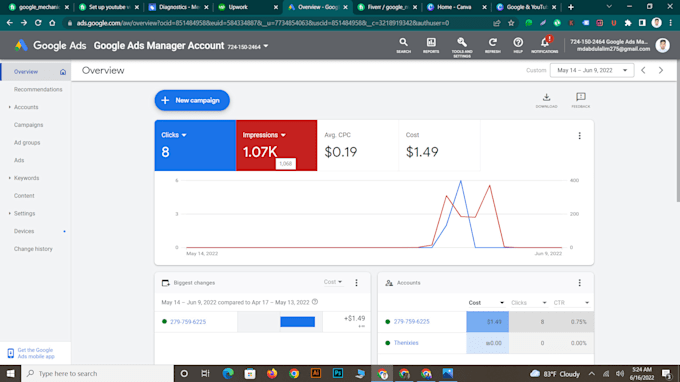Click the help icon beside comparison dates

[315, 302]
